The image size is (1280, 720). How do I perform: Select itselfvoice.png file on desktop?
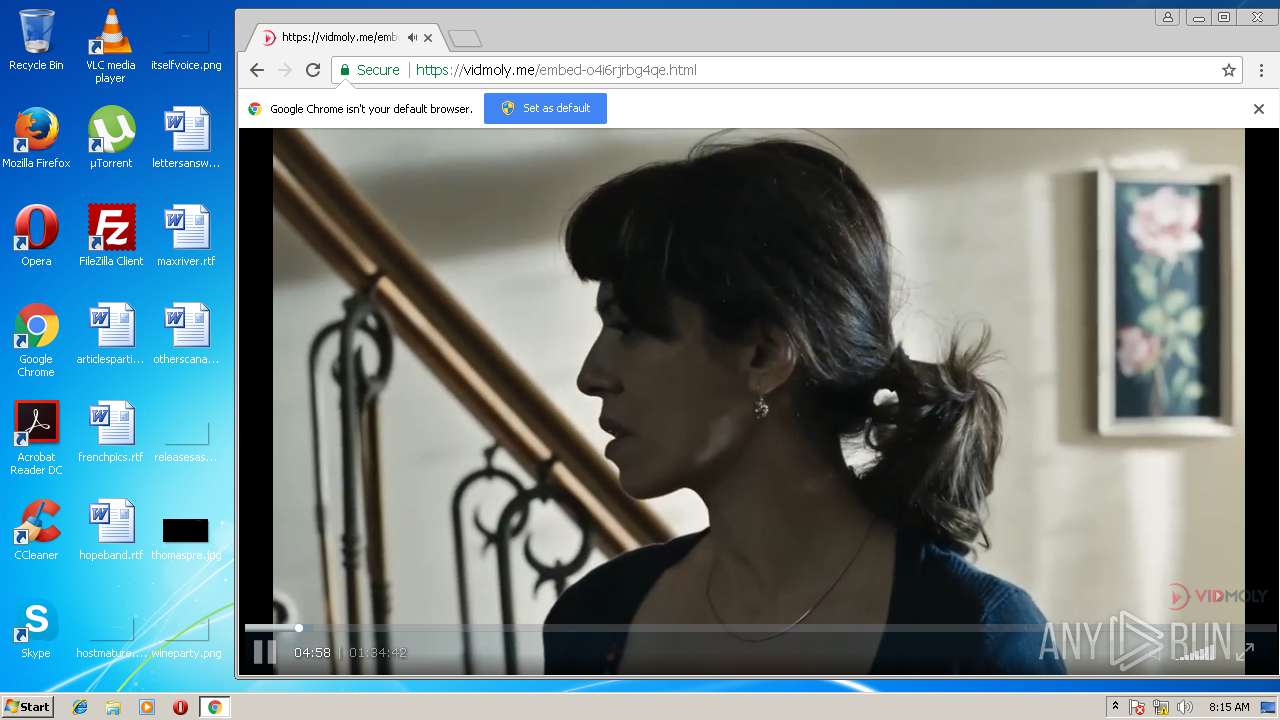click(x=186, y=46)
